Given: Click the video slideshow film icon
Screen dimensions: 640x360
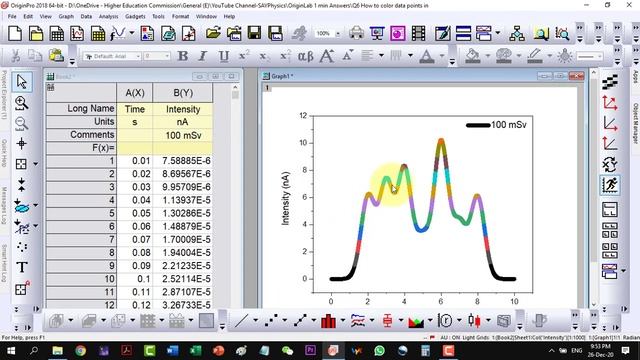Looking at the screenshot, I should pyautogui.click(x=418, y=33).
